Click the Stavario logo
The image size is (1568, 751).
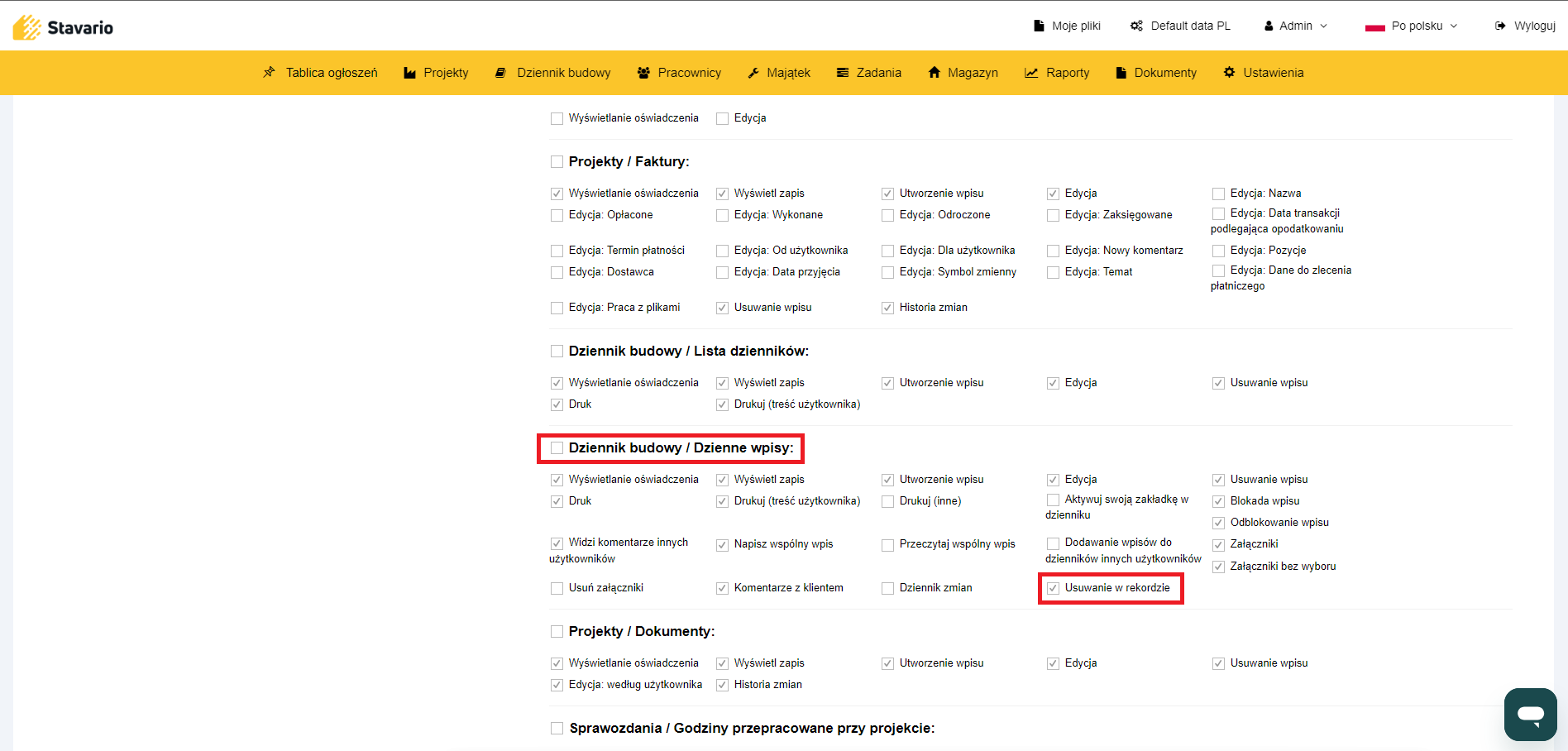(64, 27)
